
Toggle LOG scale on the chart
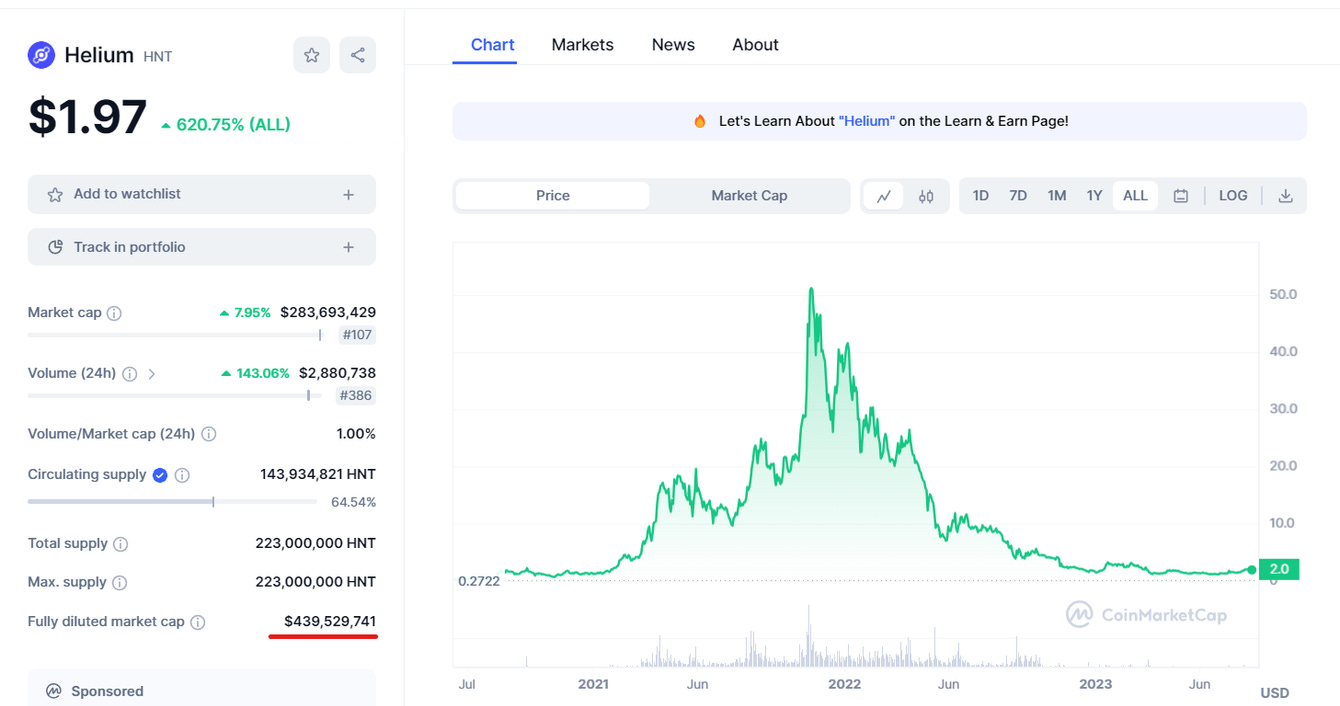(1233, 196)
